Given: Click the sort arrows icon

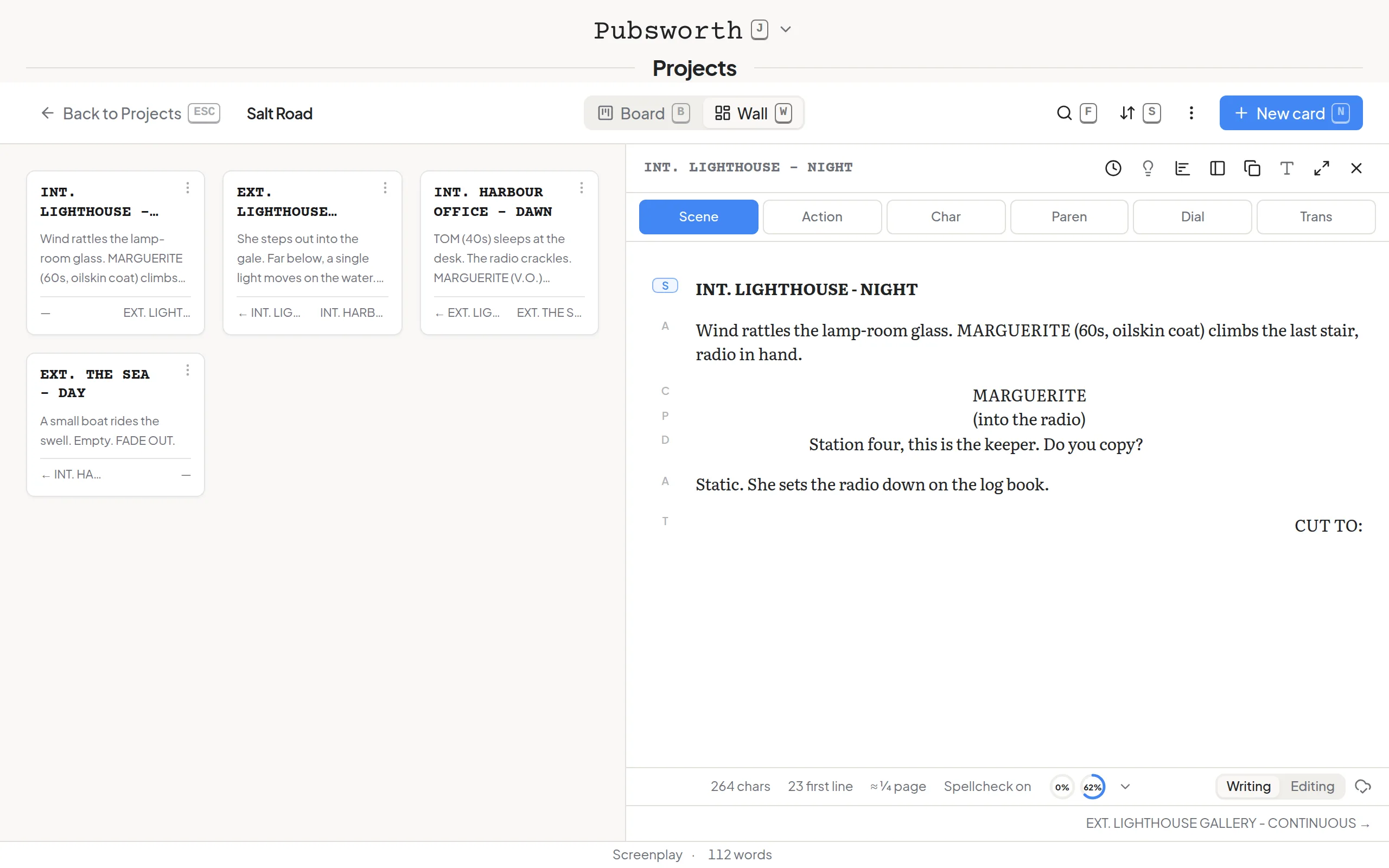Looking at the screenshot, I should (x=1127, y=113).
